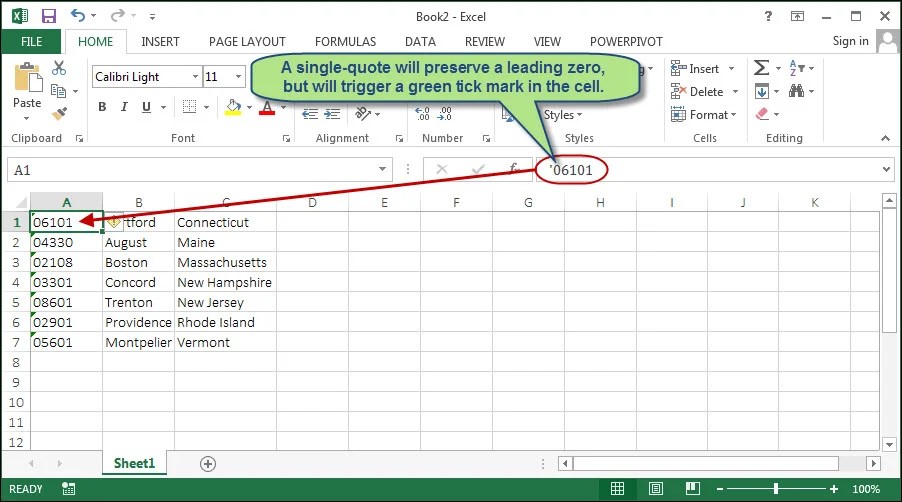Confirm entry with formula bar checkmark
Image resolution: width=902 pixels, height=502 pixels.
point(477,169)
